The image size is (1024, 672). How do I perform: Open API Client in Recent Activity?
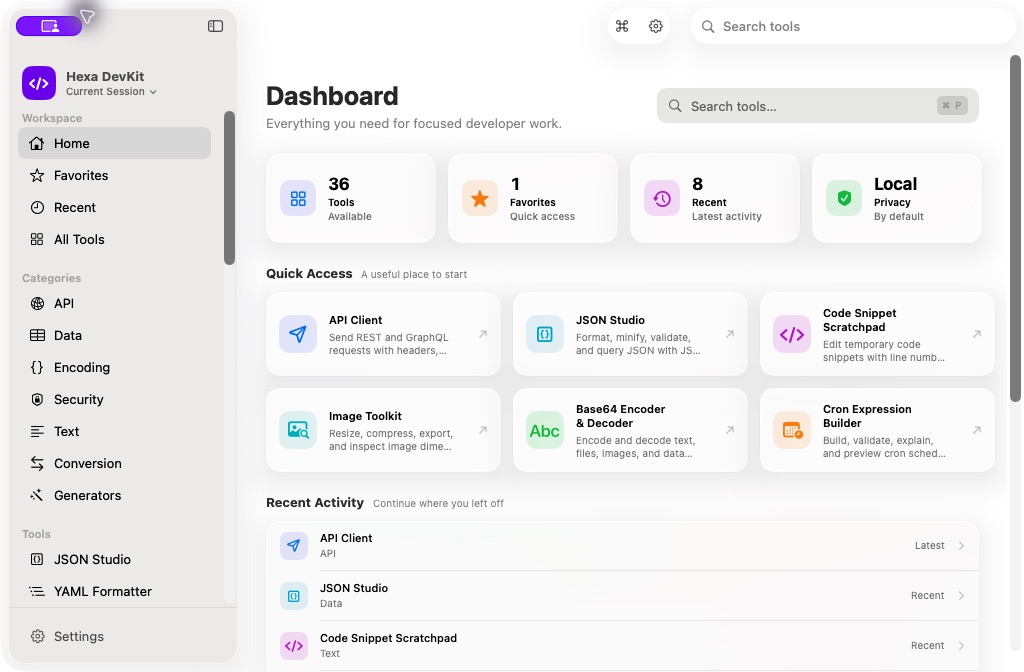pos(622,545)
